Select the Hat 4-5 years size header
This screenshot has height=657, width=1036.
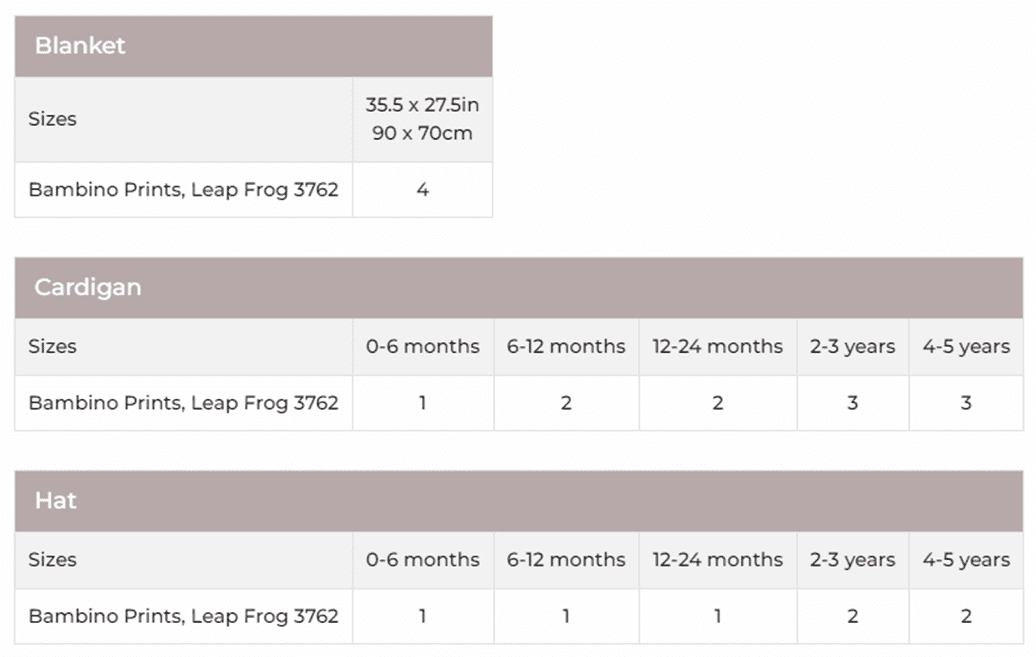click(966, 560)
